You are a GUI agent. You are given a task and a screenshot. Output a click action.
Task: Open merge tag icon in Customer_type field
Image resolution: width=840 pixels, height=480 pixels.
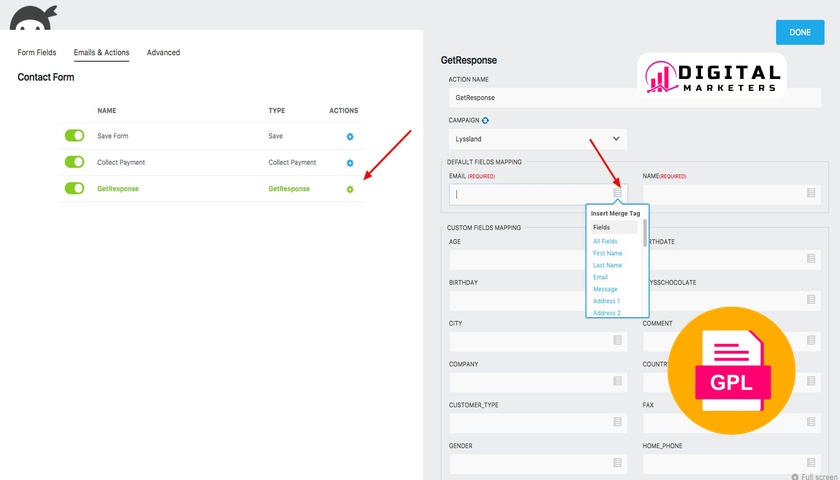coord(618,422)
